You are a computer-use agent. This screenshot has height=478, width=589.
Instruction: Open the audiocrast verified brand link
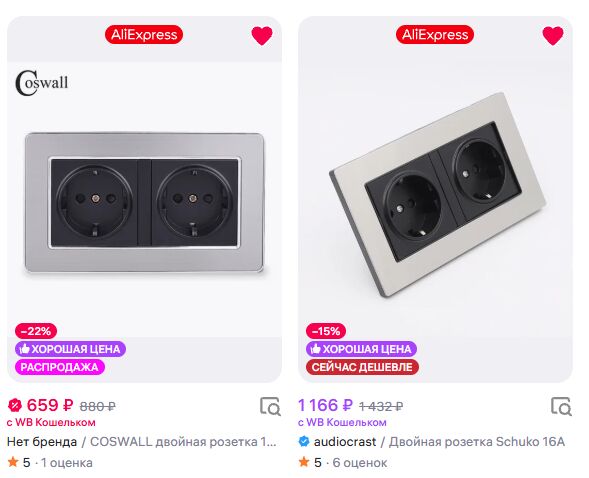[337, 442]
